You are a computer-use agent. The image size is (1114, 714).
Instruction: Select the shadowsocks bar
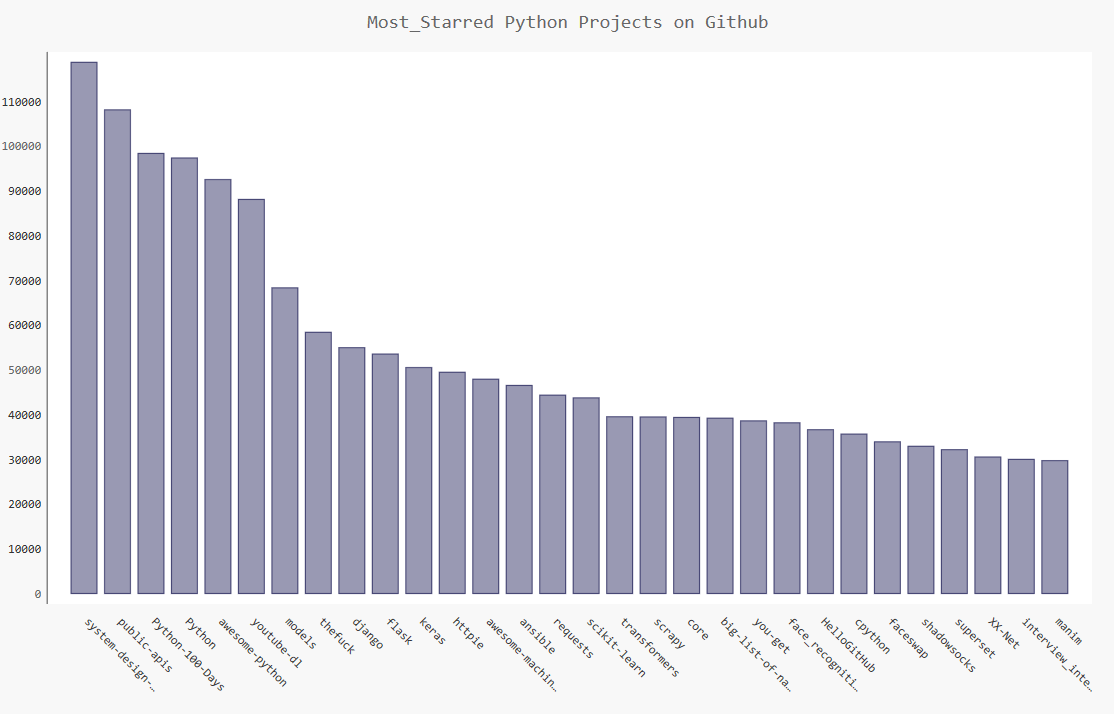pos(921,519)
